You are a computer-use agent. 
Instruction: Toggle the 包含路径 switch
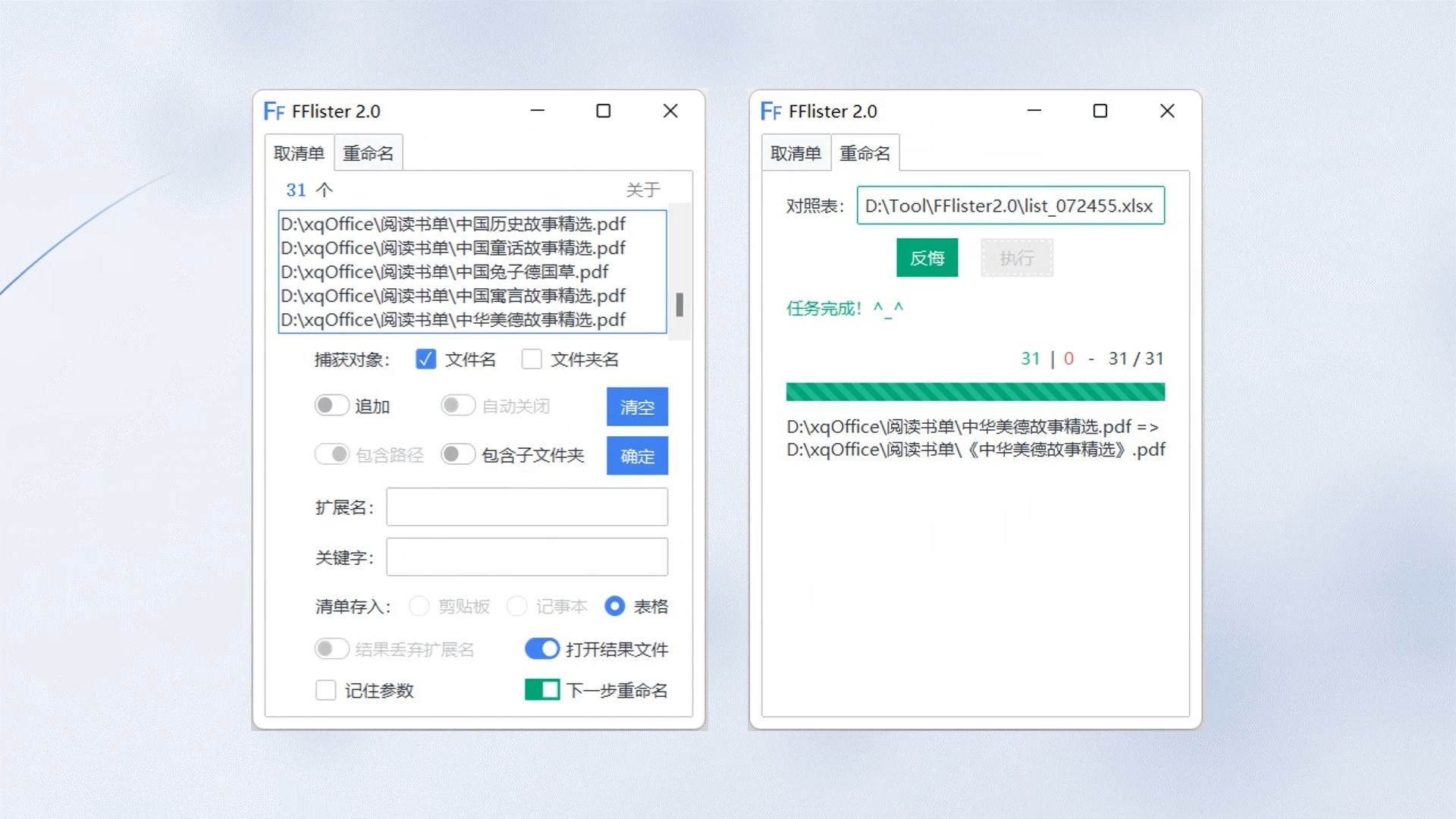pyautogui.click(x=331, y=454)
